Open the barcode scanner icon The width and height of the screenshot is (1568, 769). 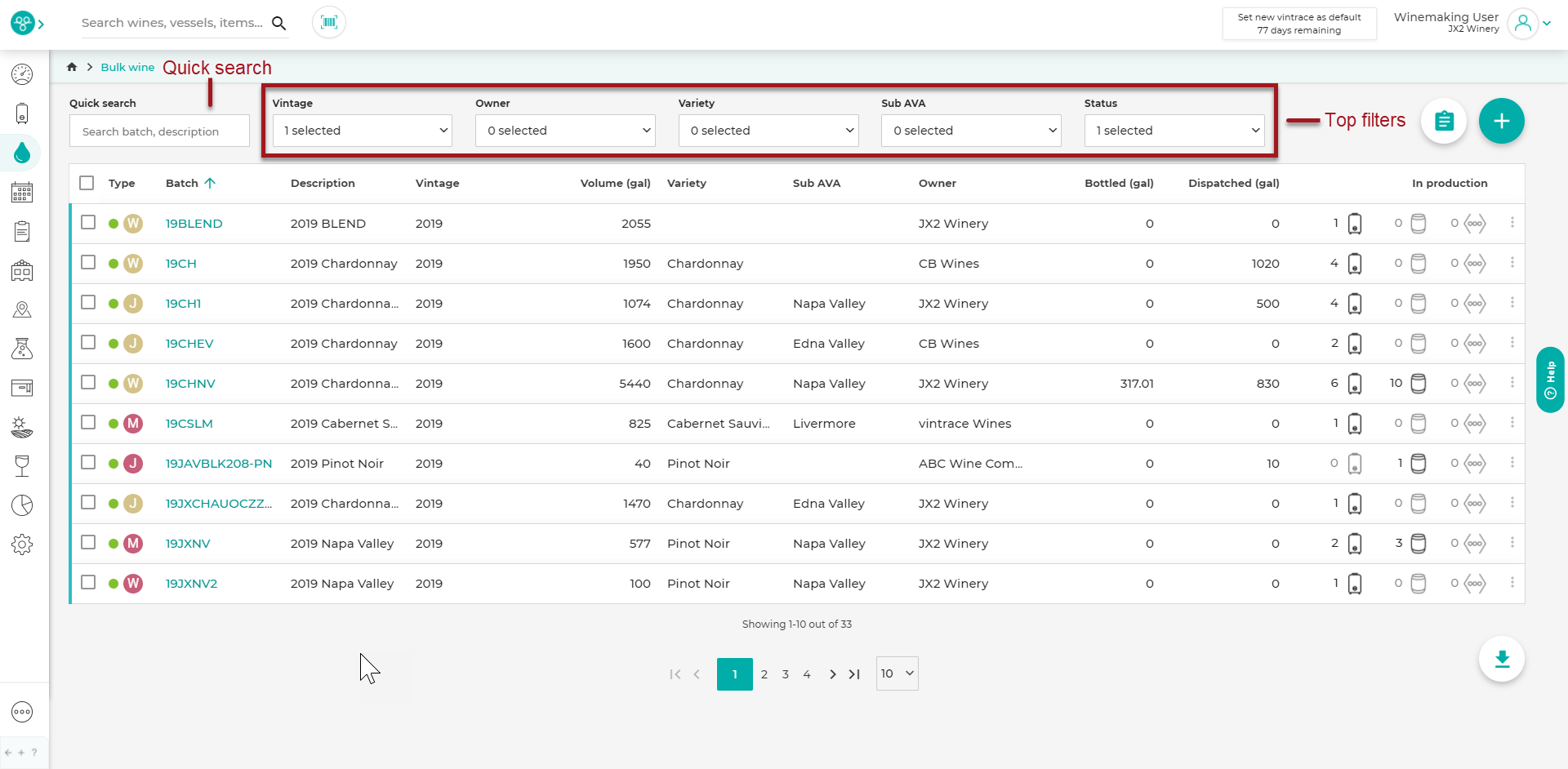[x=329, y=22]
